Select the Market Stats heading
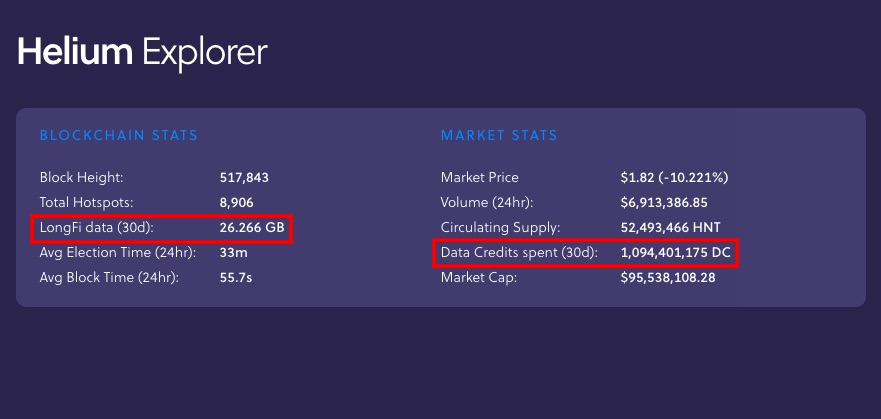Screen dimensions: 881x419 pyautogui.click(x=499, y=135)
